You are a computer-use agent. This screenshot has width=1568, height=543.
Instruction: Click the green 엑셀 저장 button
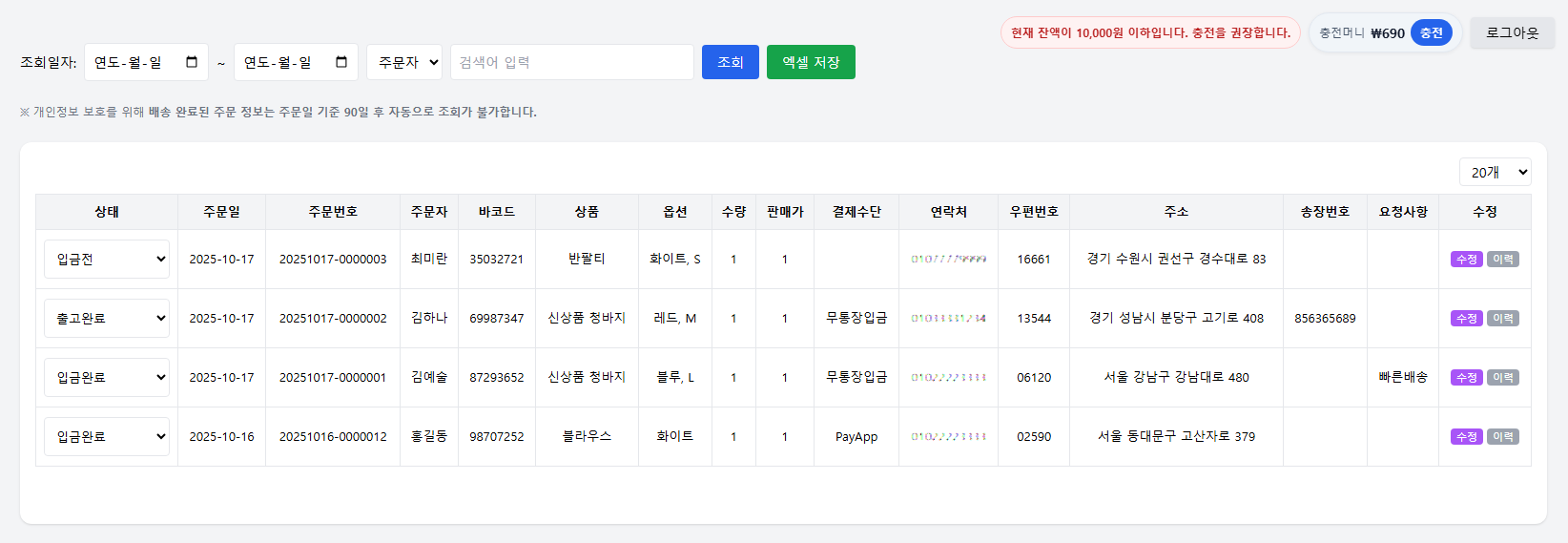pyautogui.click(x=811, y=62)
